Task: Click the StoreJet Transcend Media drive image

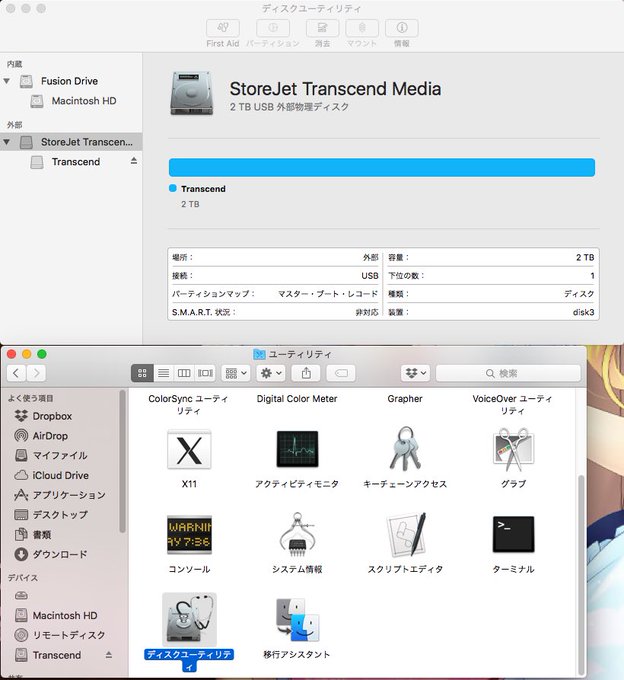Action: tap(192, 94)
